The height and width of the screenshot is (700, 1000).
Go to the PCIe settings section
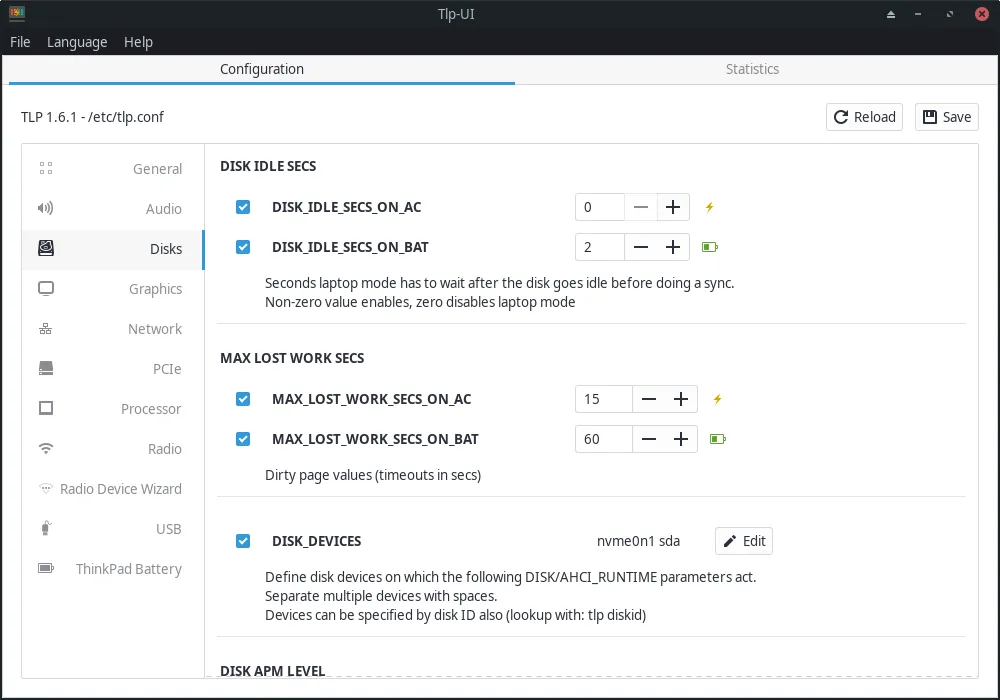[x=112, y=369]
